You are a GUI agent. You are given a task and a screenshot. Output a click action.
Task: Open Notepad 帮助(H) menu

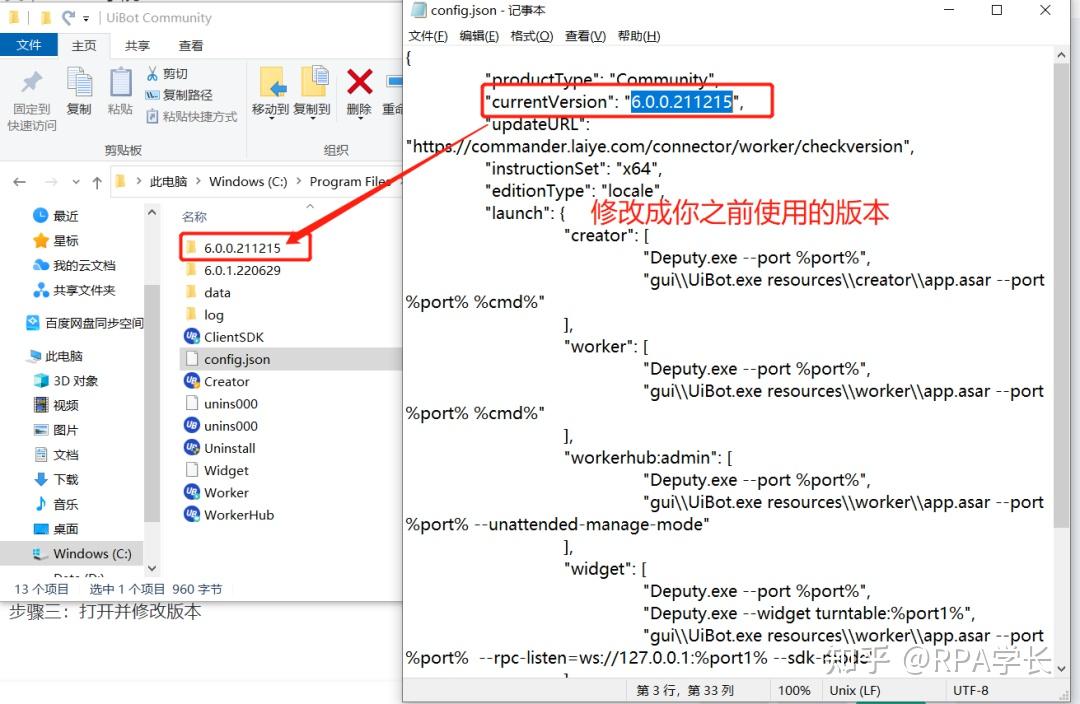click(x=639, y=36)
